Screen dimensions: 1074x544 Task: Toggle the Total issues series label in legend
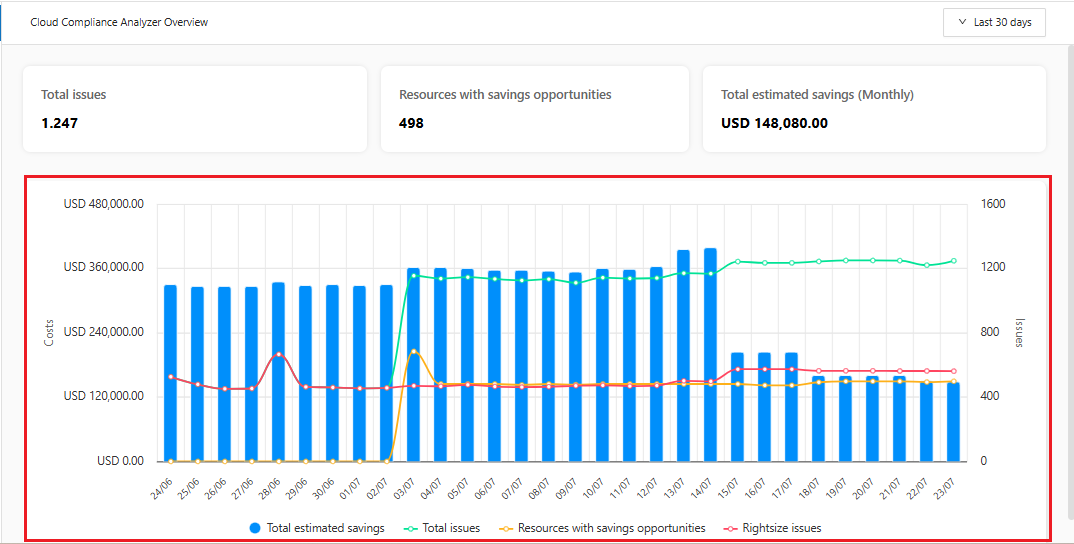(451, 528)
